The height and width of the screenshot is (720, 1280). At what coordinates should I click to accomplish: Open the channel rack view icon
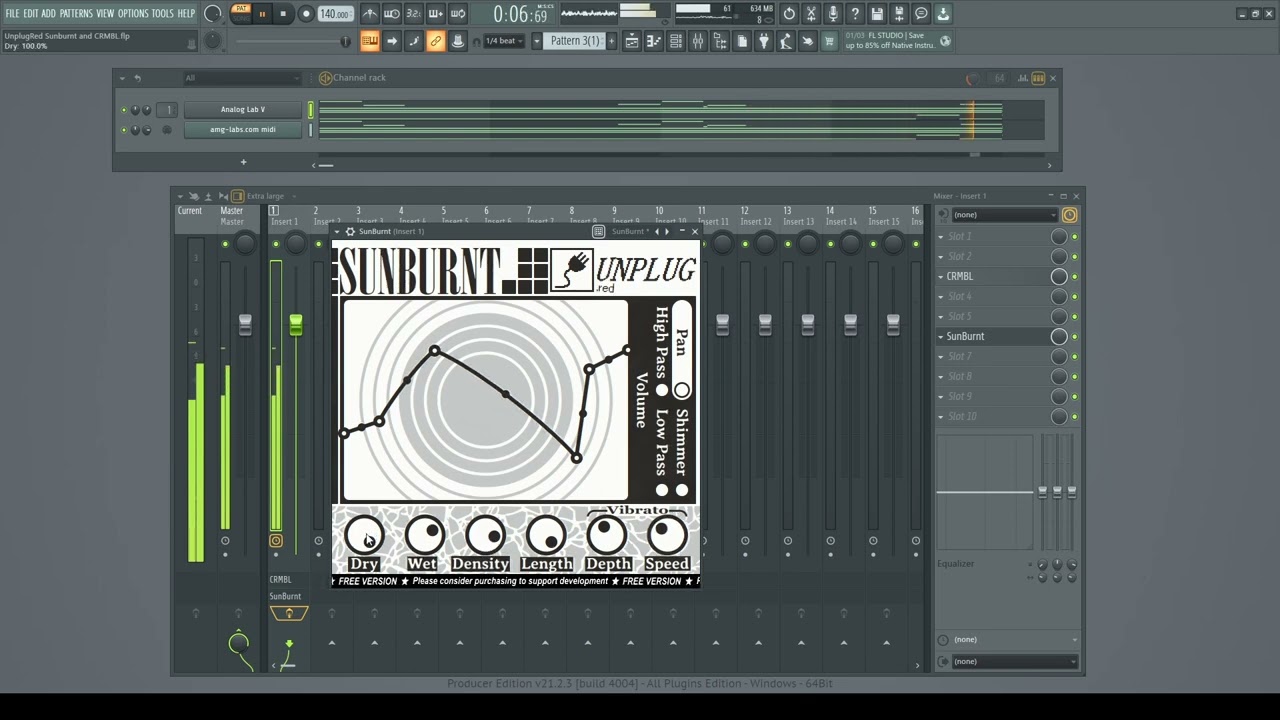676,41
